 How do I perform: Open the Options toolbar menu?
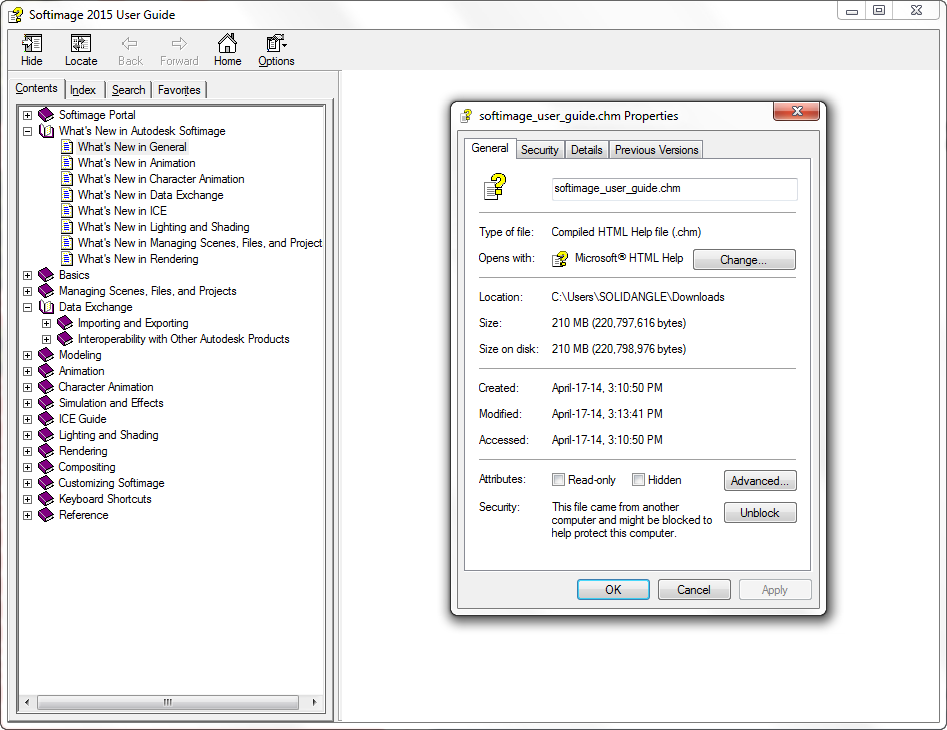point(276,45)
